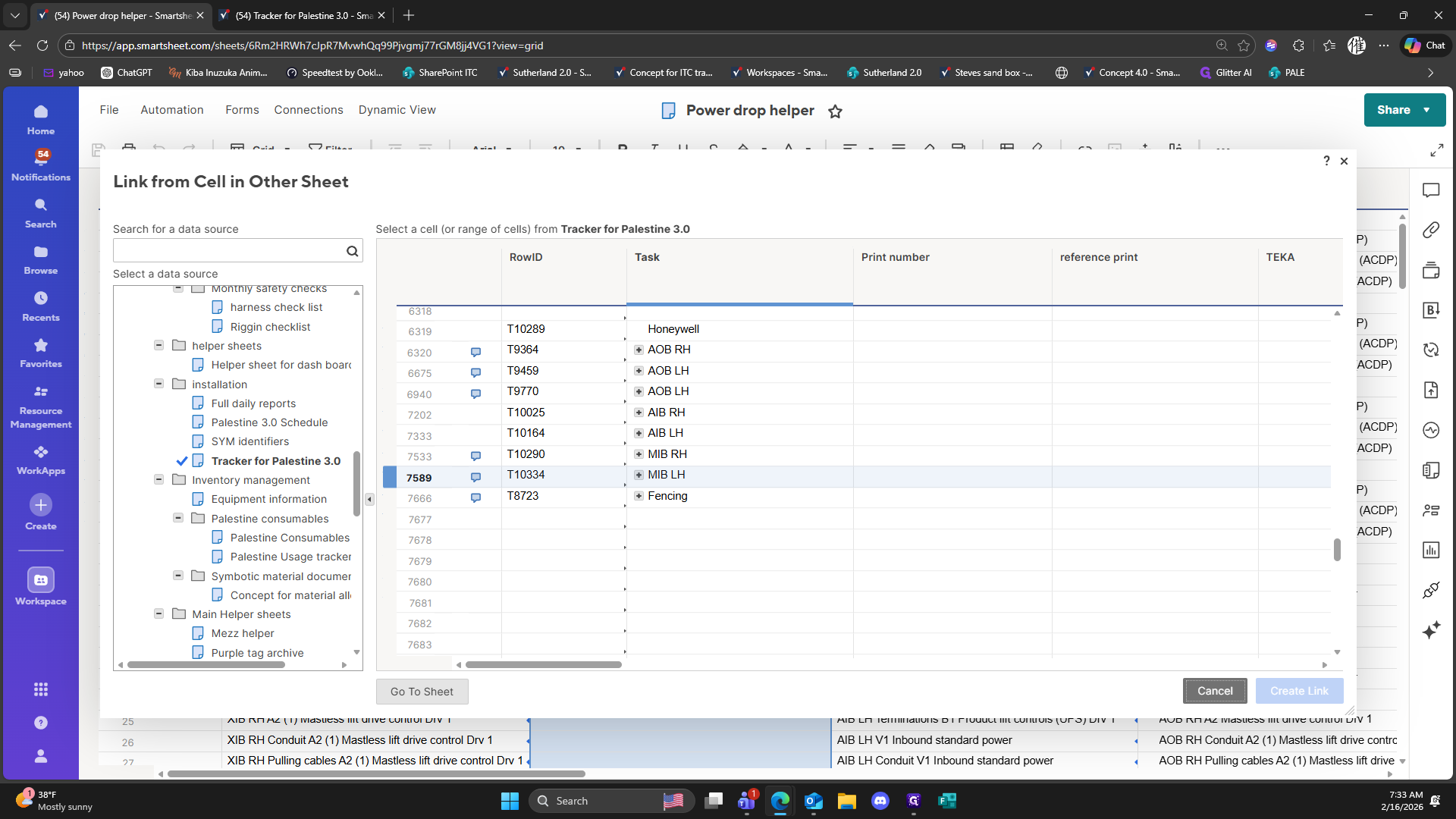Click the Recents clock icon
Viewport: 1456px width, 819px height.
41,298
